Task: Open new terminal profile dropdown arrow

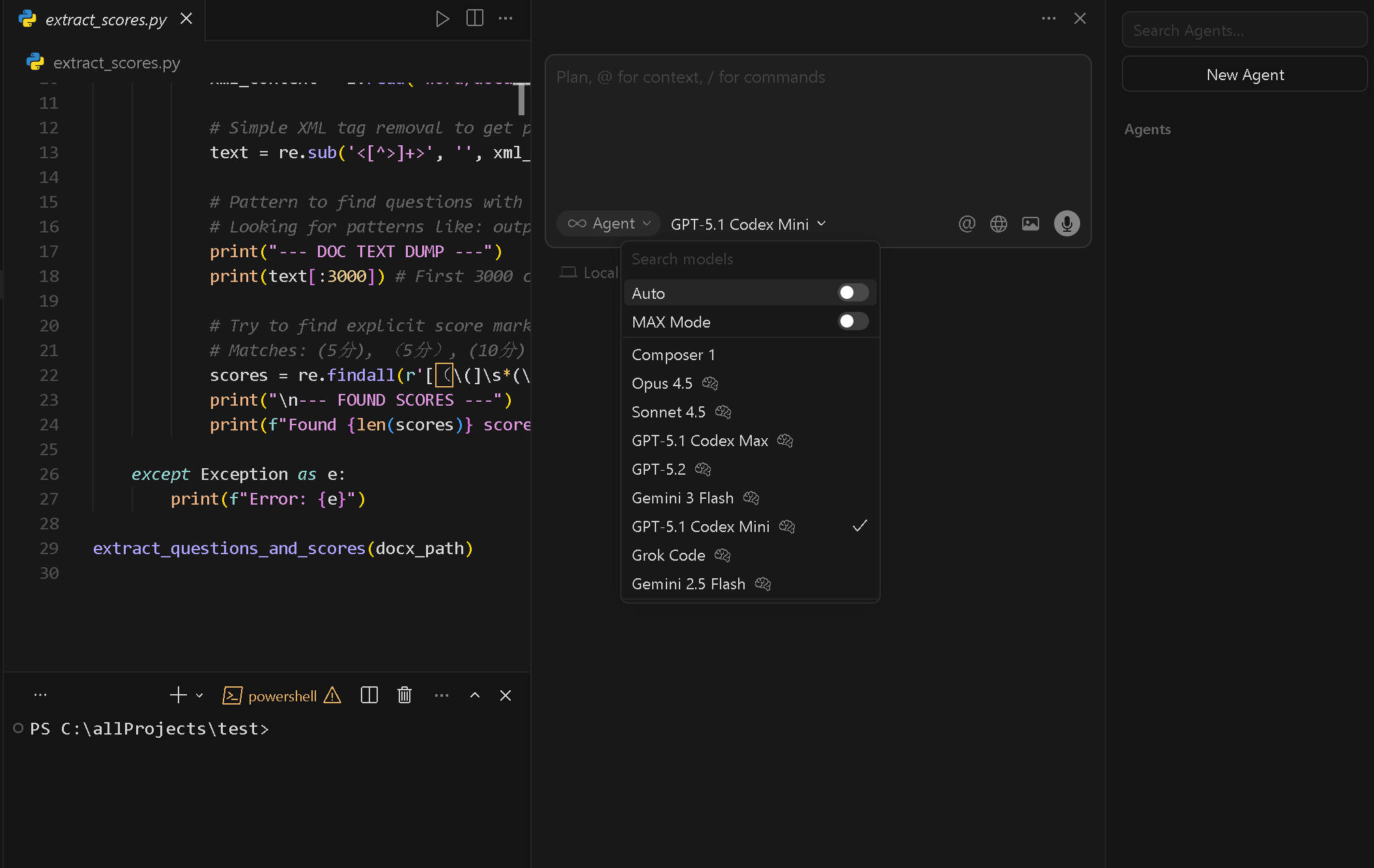Action: tap(199, 695)
